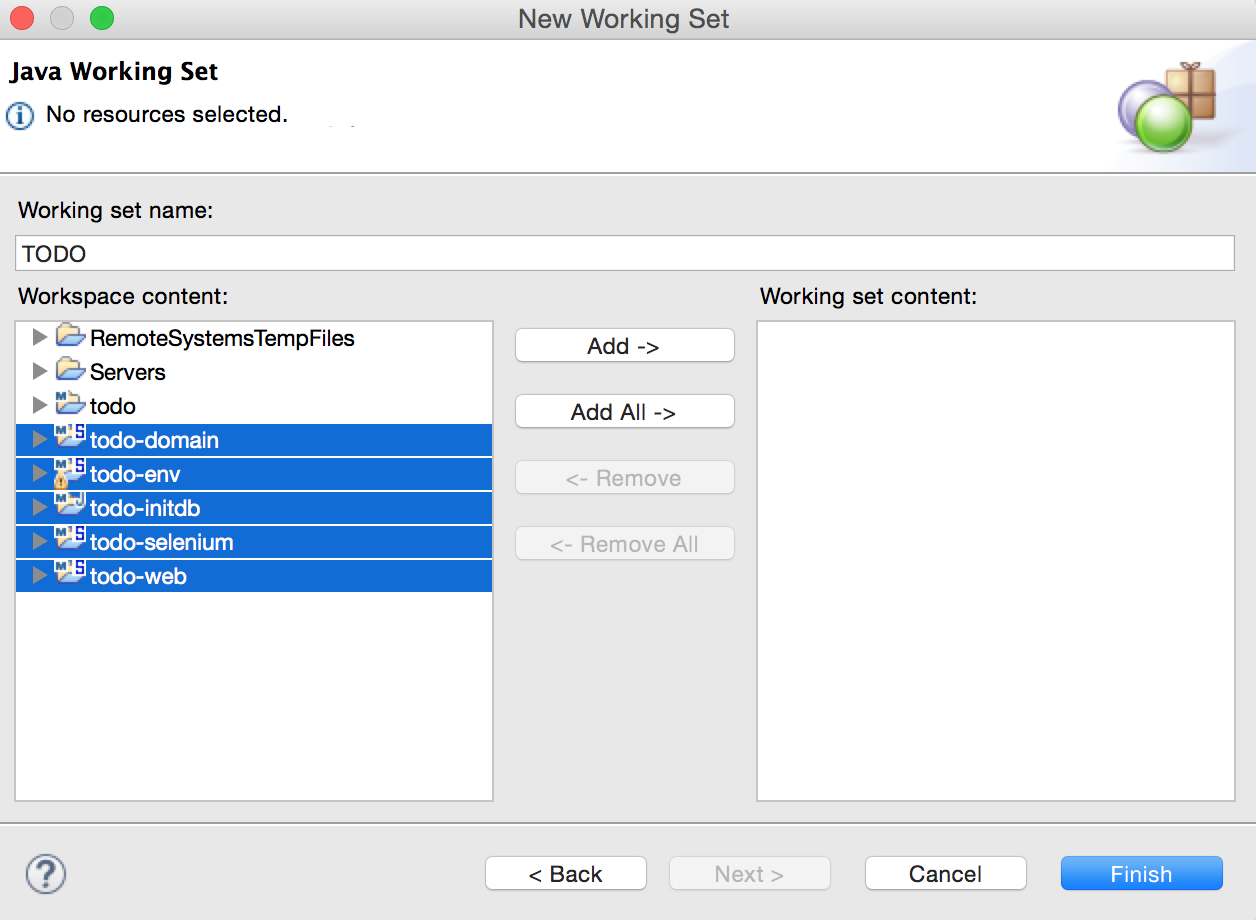
Task: Click the todo-selenium project icon
Action: [x=68, y=542]
